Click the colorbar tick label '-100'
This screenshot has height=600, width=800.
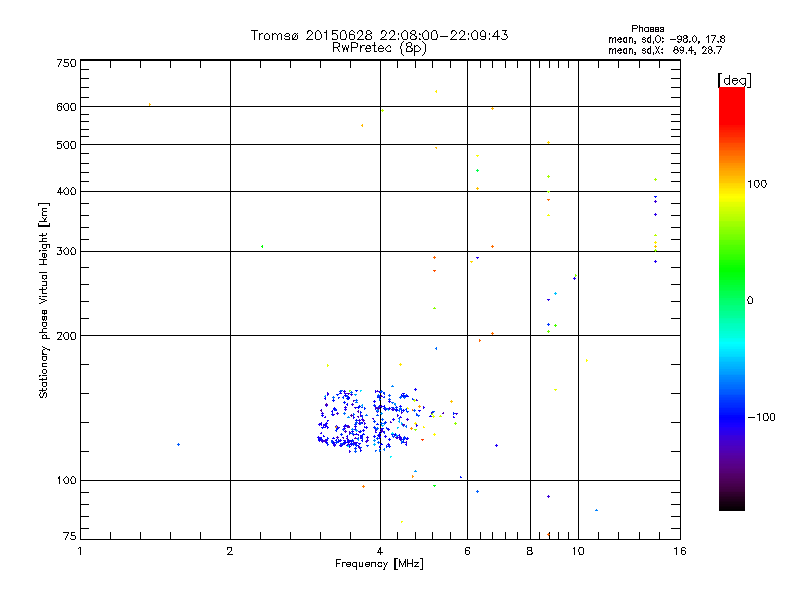point(761,417)
